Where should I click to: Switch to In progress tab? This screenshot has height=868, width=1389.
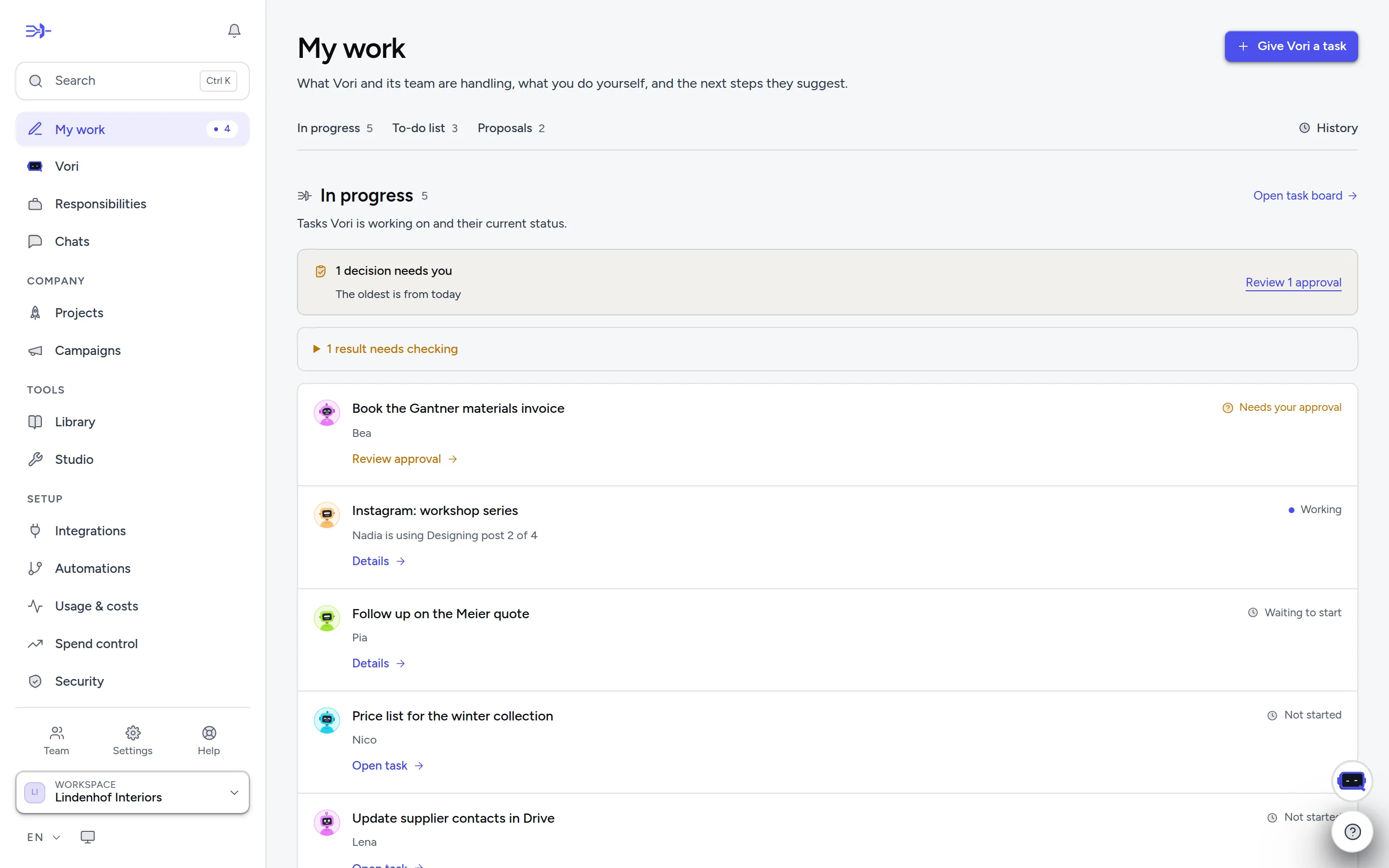click(x=335, y=128)
